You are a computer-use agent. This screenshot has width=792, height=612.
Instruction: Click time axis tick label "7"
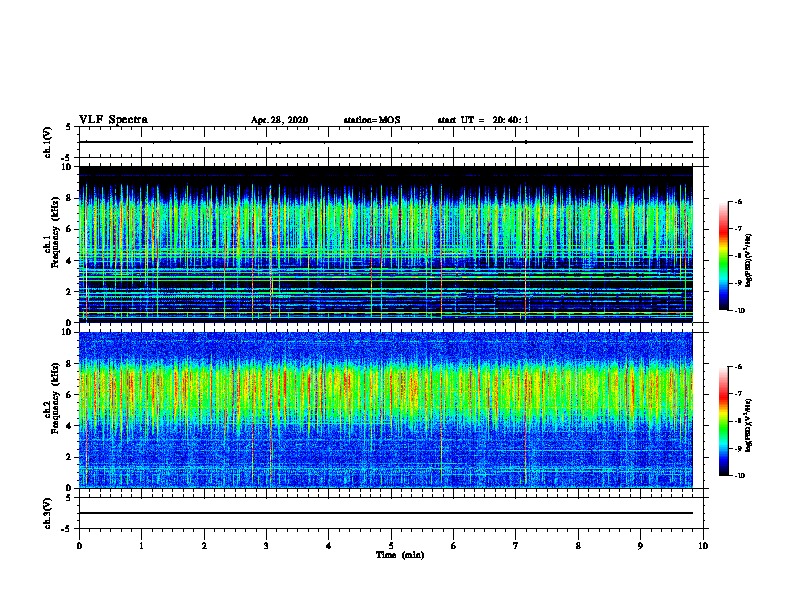point(516,546)
